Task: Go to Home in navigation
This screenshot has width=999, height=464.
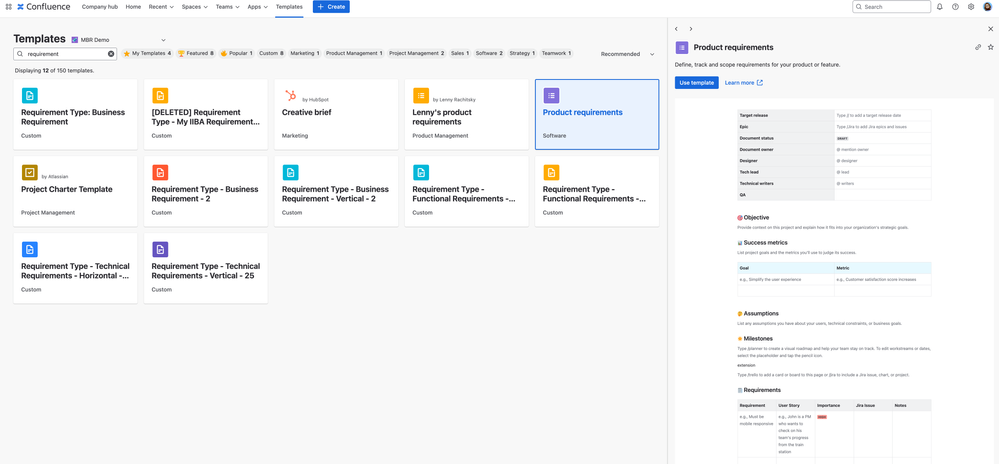Action: (133, 6)
